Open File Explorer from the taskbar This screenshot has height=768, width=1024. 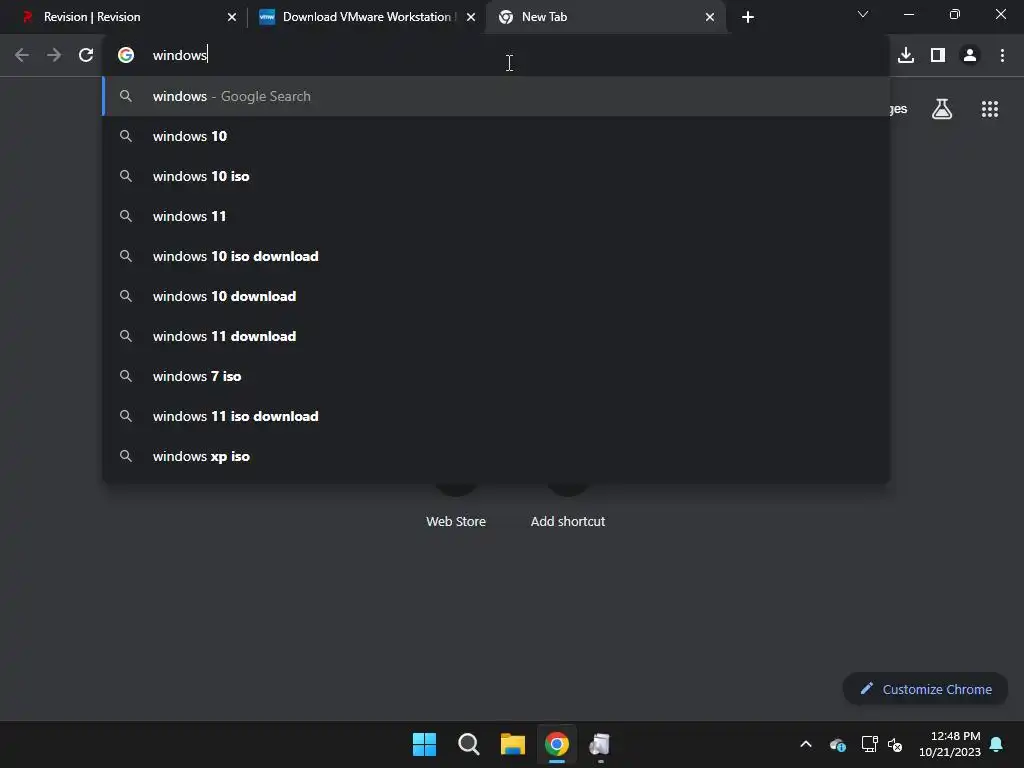513,744
